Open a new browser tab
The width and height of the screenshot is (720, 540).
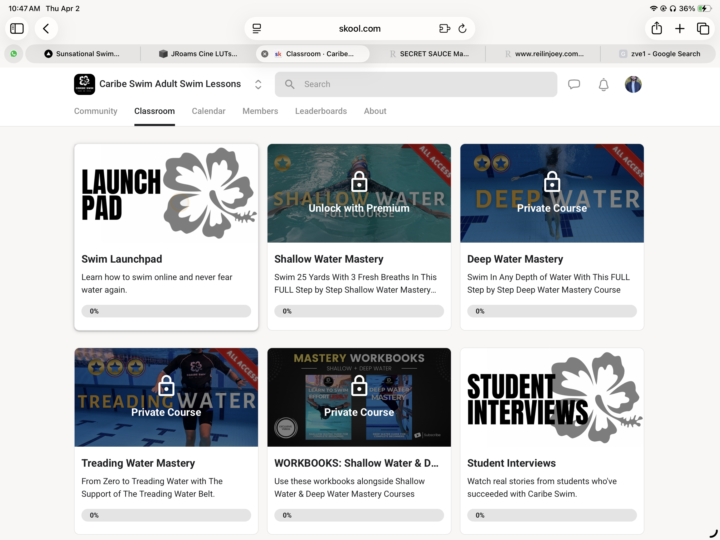pyautogui.click(x=680, y=28)
